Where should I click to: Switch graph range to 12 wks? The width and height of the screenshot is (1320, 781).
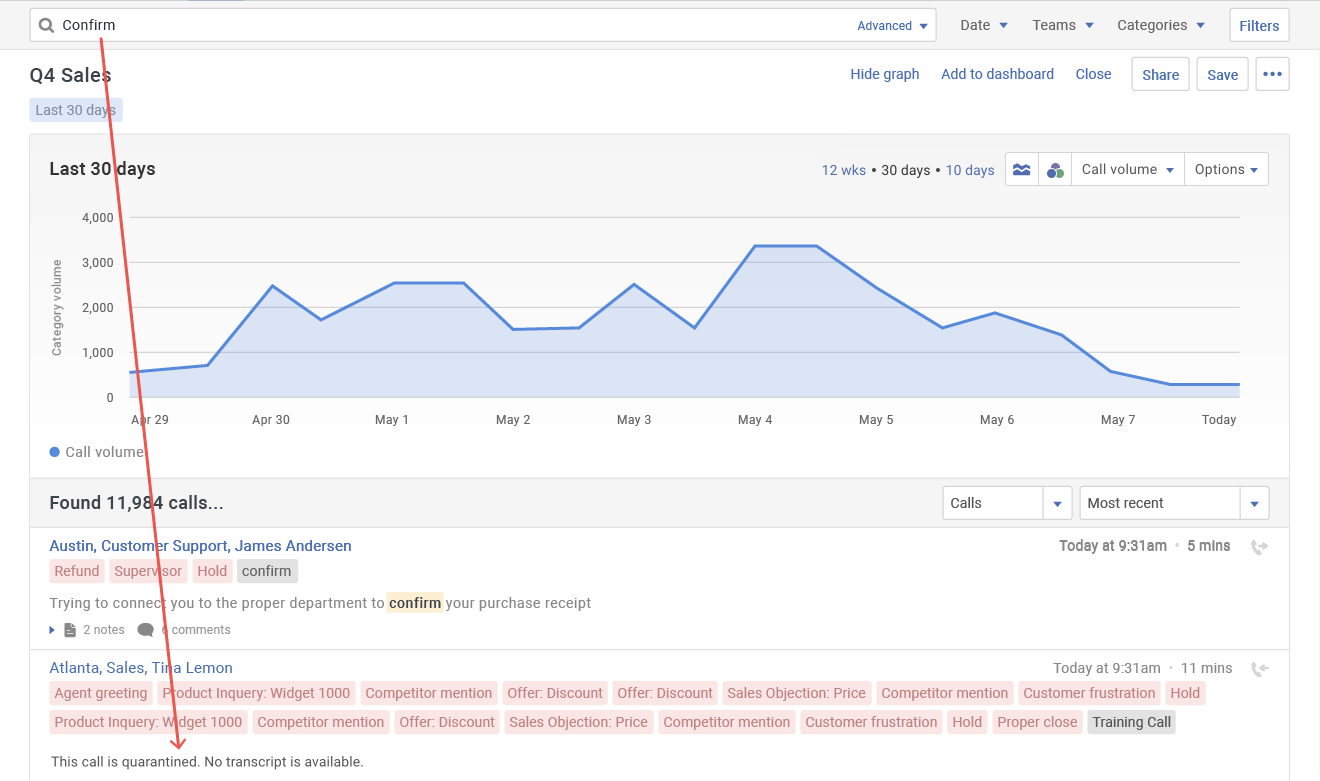point(843,170)
